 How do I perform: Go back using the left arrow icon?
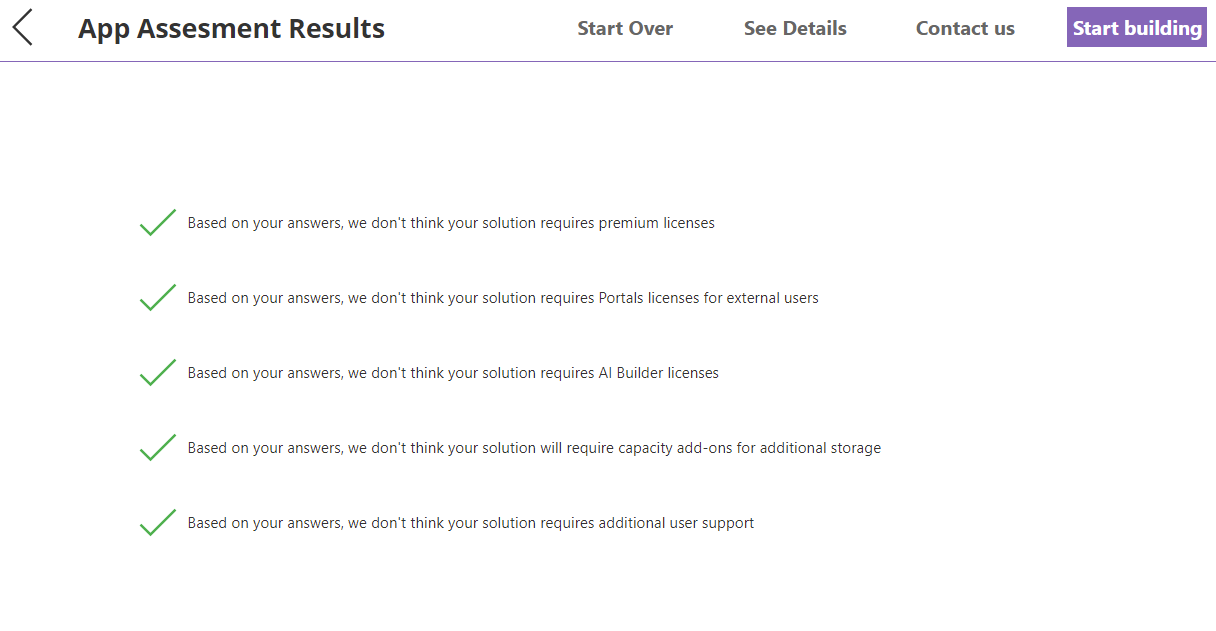[x=22, y=27]
